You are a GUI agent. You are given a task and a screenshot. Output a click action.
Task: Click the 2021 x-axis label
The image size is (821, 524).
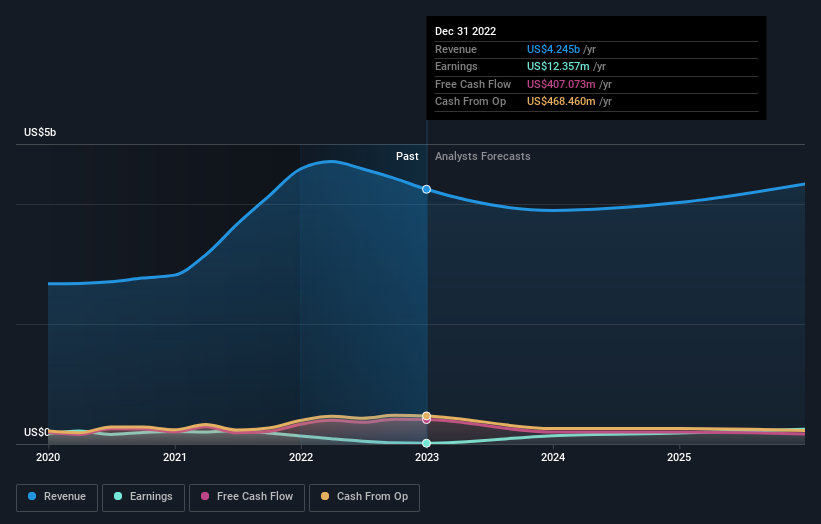coord(174,458)
